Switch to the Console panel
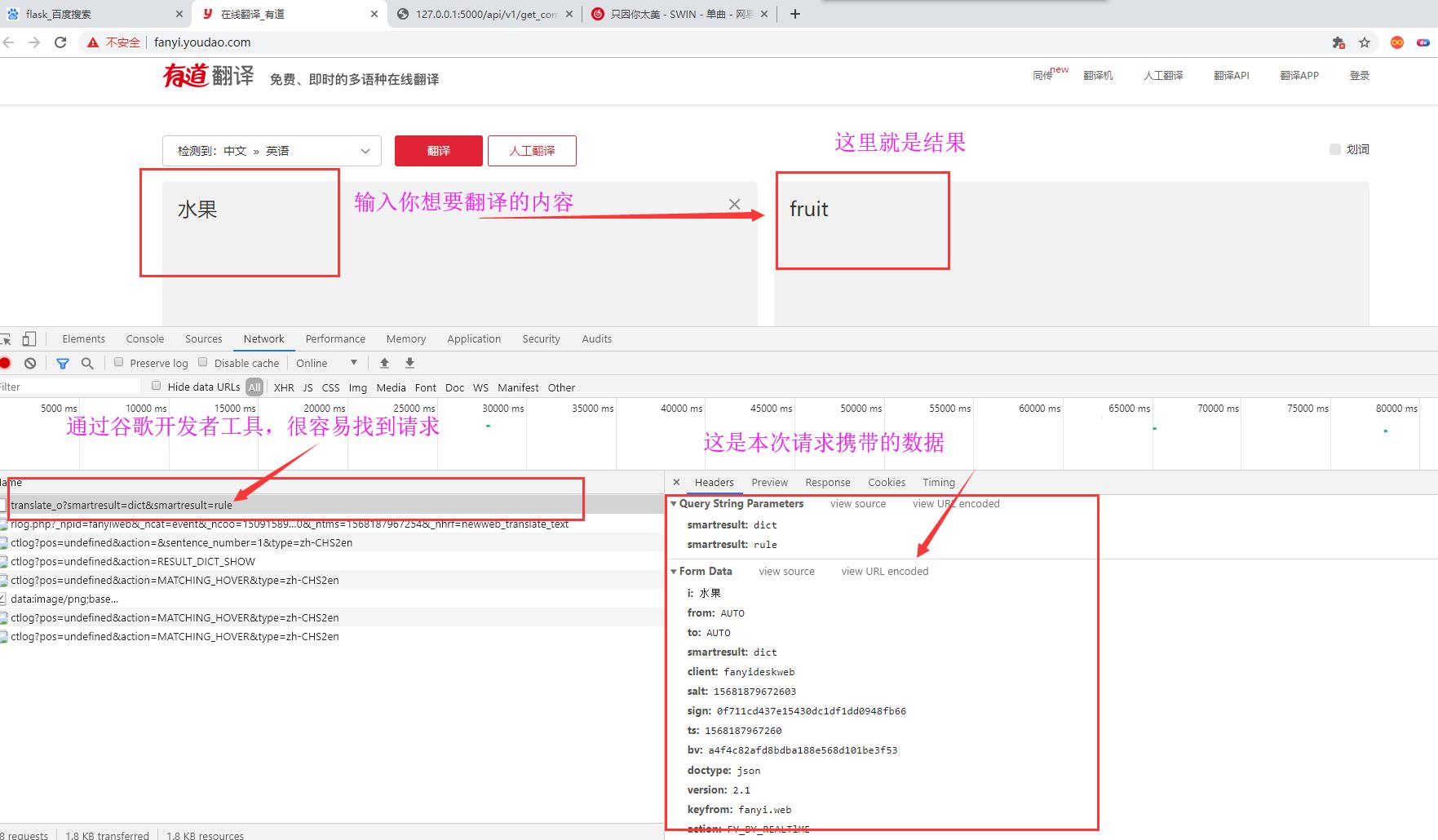Viewport: 1438px width, 840px height. pyautogui.click(x=145, y=338)
